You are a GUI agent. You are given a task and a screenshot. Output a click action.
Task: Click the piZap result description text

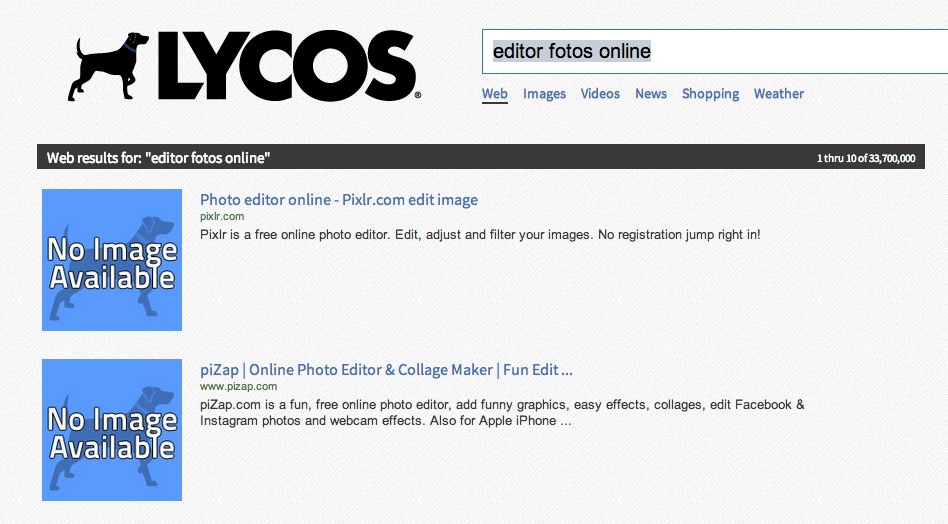(x=500, y=413)
